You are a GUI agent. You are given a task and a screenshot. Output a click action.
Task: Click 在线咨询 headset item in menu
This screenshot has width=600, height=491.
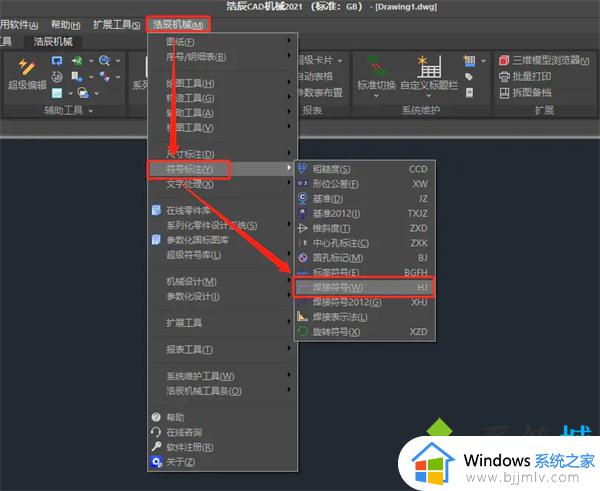pos(222,432)
